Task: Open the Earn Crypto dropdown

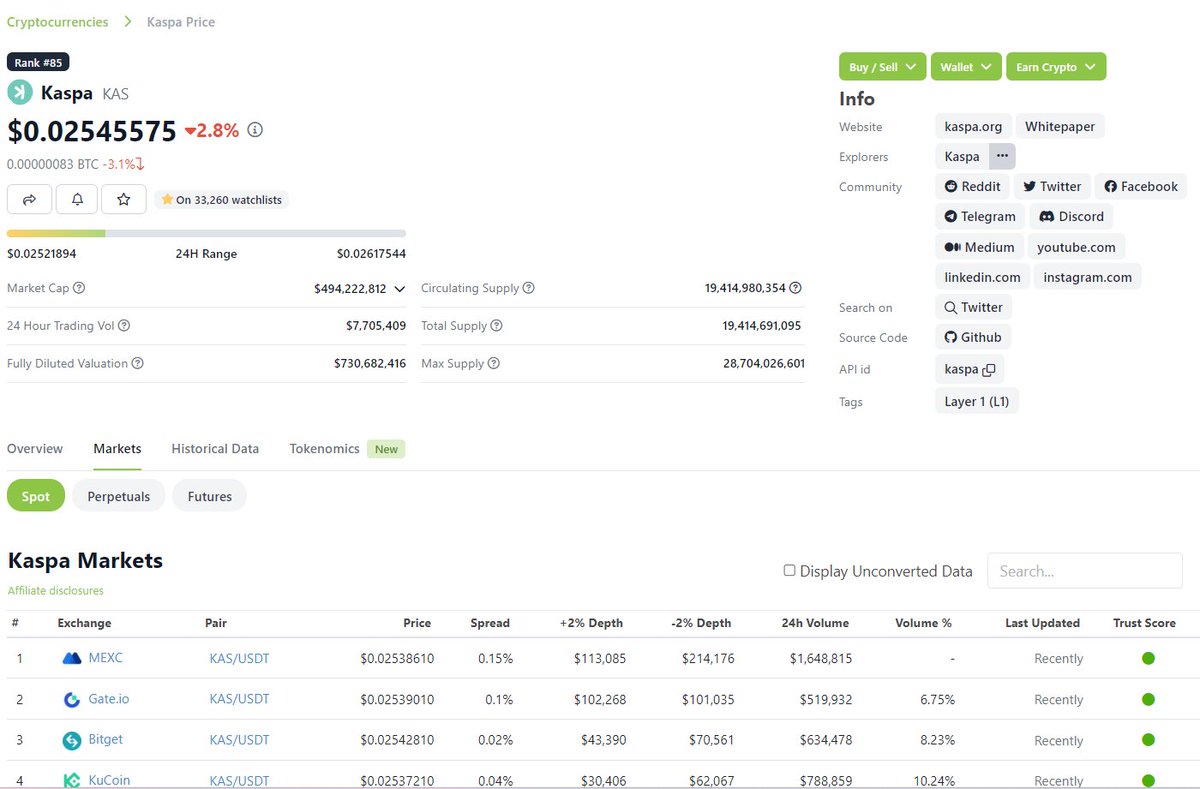Action: click(1056, 67)
